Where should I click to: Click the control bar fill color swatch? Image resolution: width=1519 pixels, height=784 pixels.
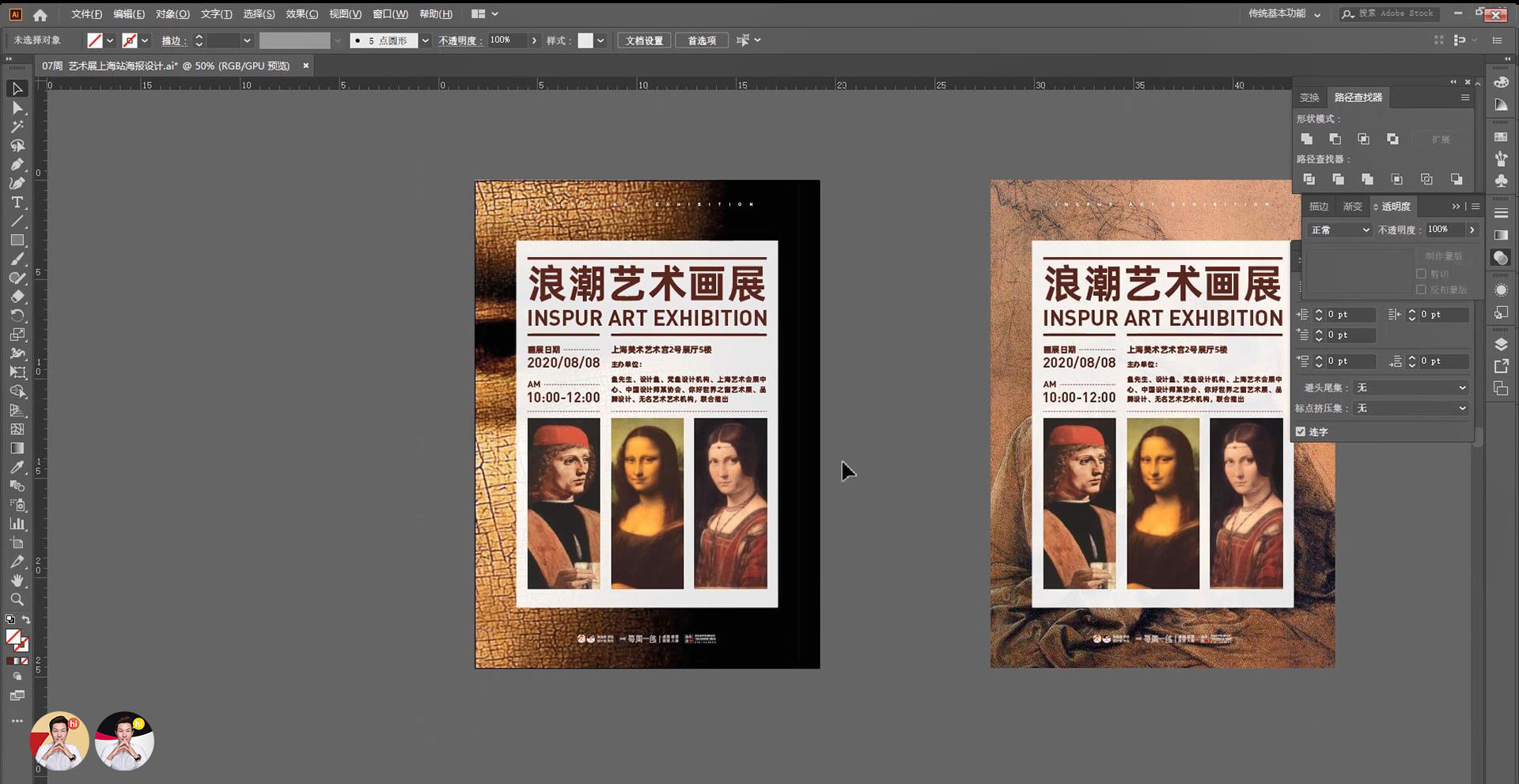pos(95,40)
